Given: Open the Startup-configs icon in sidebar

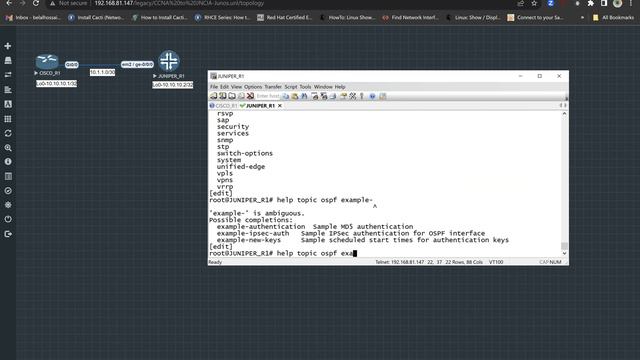Looking at the screenshot, I should tap(8, 89).
